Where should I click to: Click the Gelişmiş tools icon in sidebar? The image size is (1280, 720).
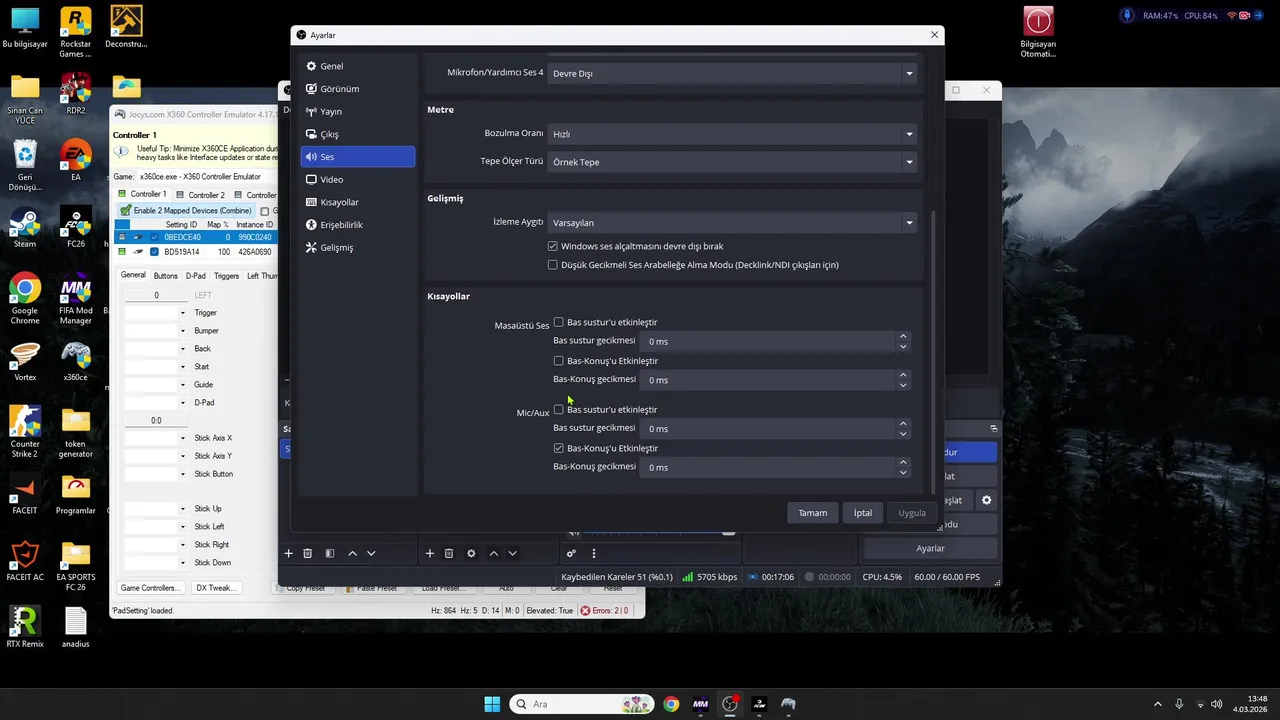(311, 247)
